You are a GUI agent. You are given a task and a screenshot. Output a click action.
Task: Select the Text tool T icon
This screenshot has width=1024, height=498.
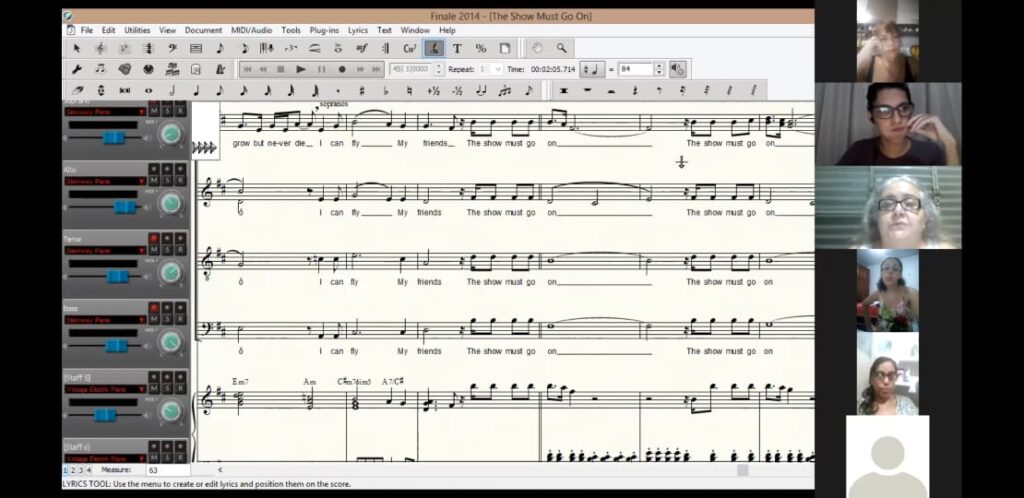(x=457, y=48)
